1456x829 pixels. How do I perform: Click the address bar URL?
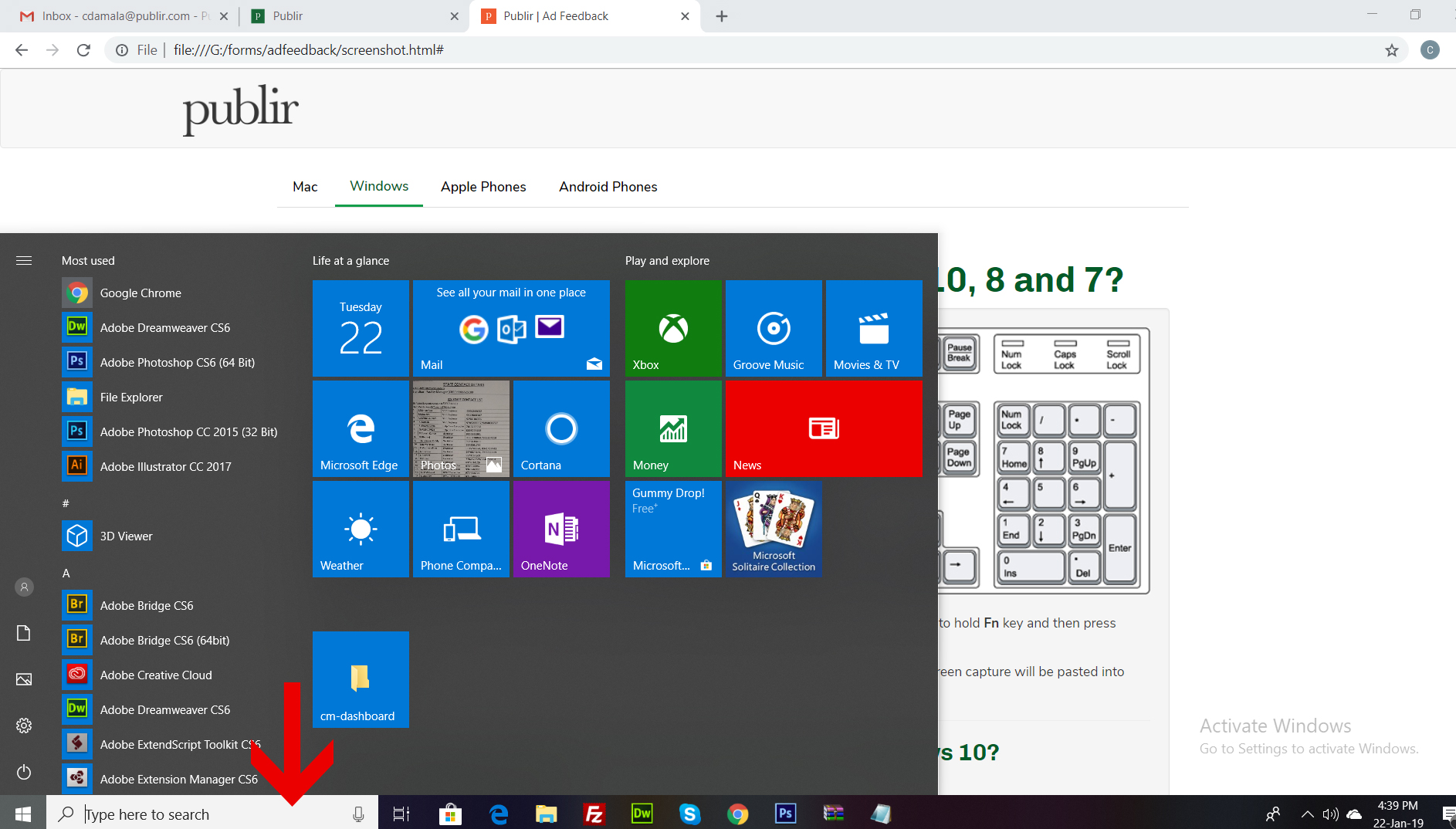point(309,50)
